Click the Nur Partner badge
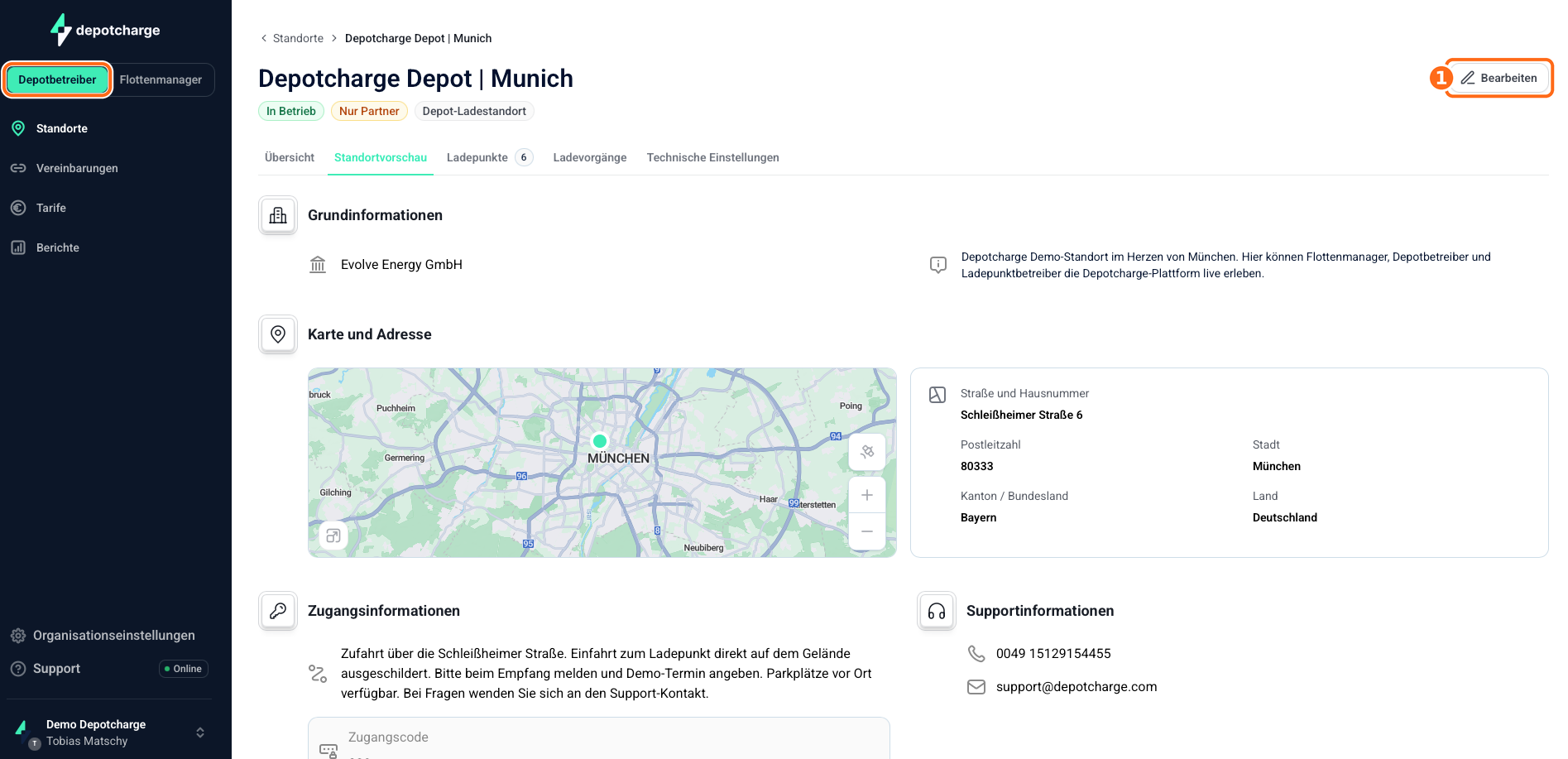Viewport: 1568px width, 759px height. tap(369, 111)
